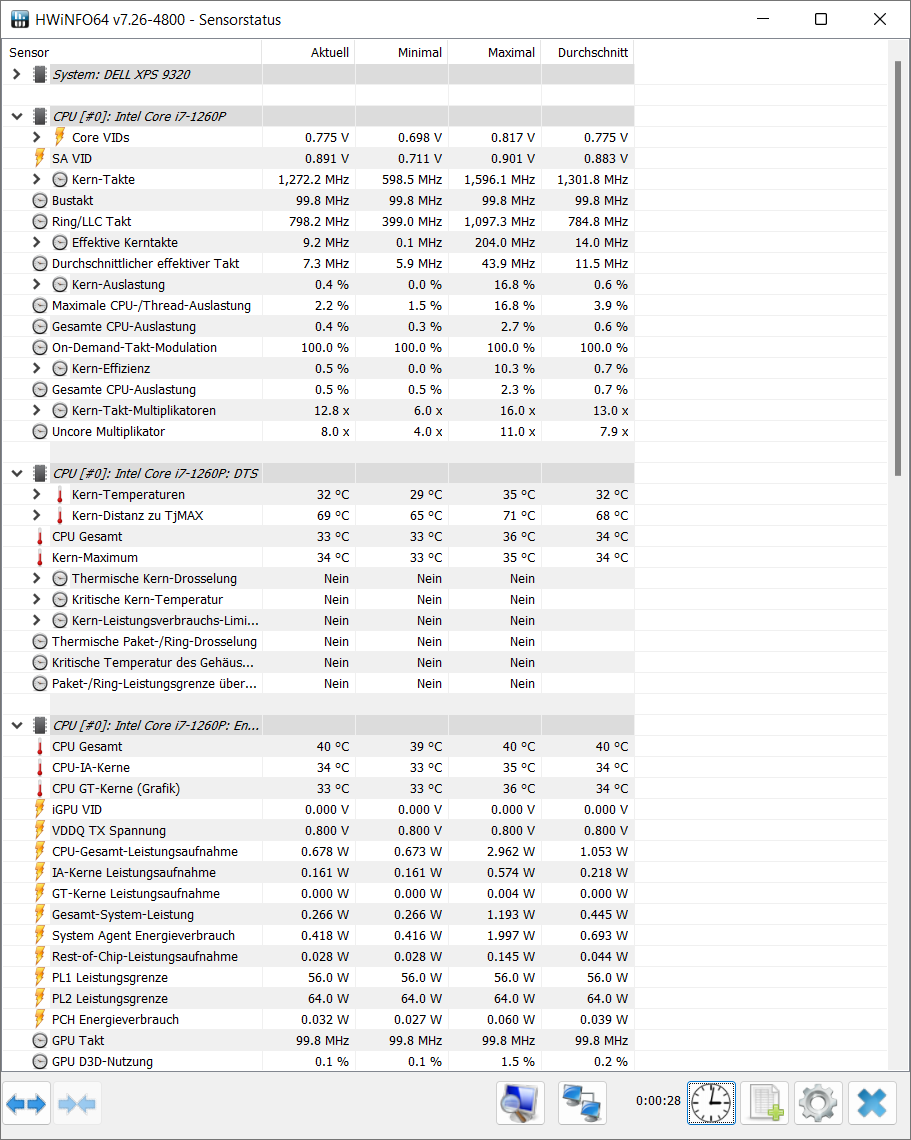The width and height of the screenshot is (911, 1140).
Task: Select the GT-Kerne Leistungsaufnahme row
Action: pyautogui.click(x=318, y=894)
